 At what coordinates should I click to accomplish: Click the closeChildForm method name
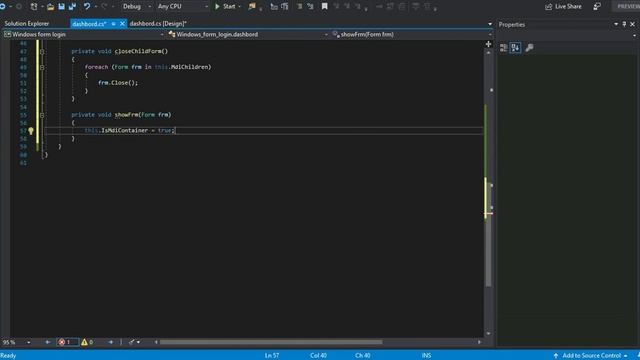139,51
